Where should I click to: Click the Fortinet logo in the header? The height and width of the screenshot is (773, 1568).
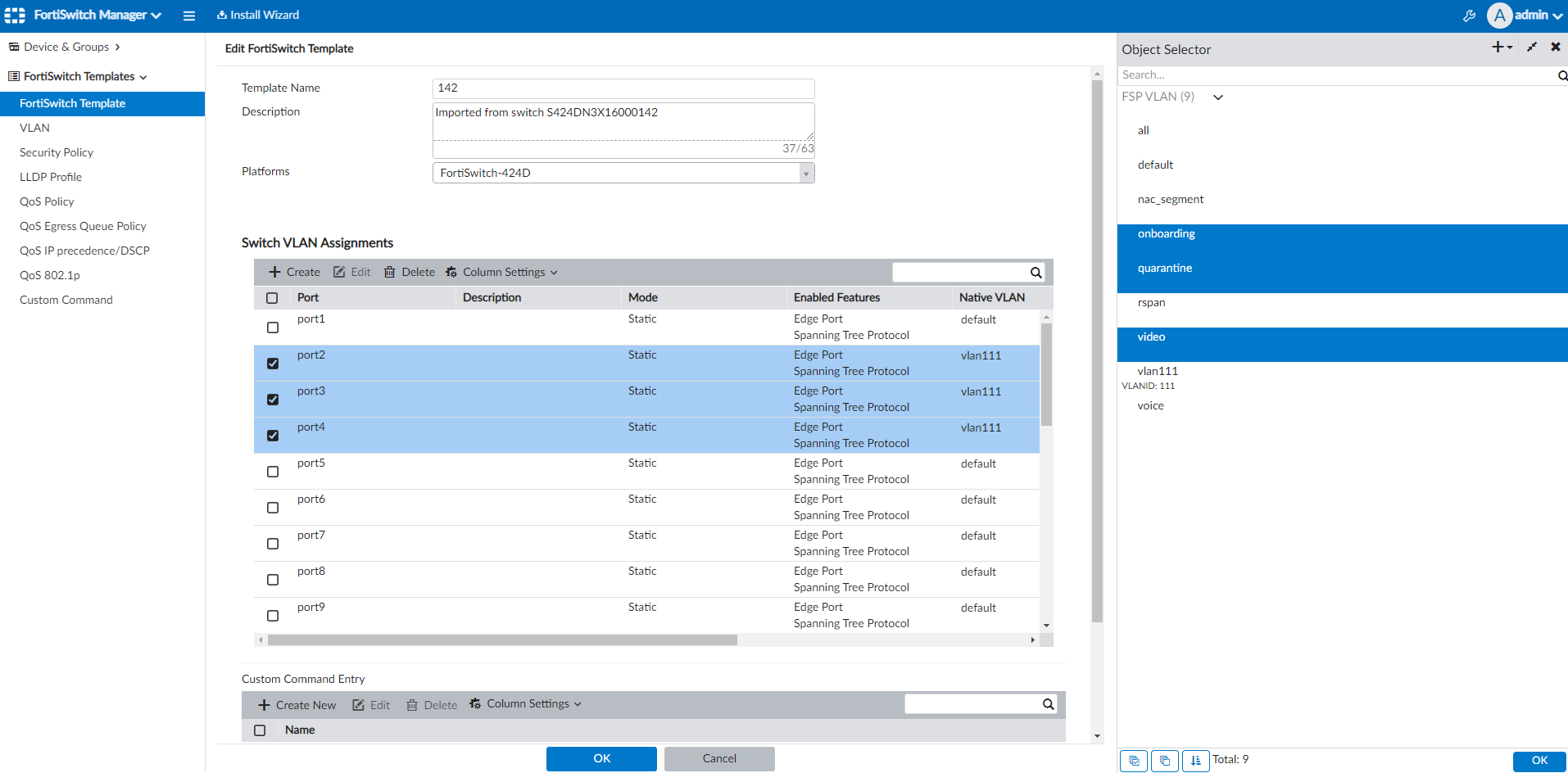15,16
